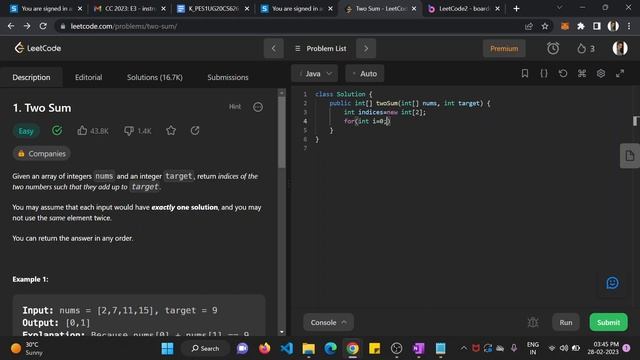Open the feedback chat smiley icon
The image size is (640, 360).
(x=612, y=283)
